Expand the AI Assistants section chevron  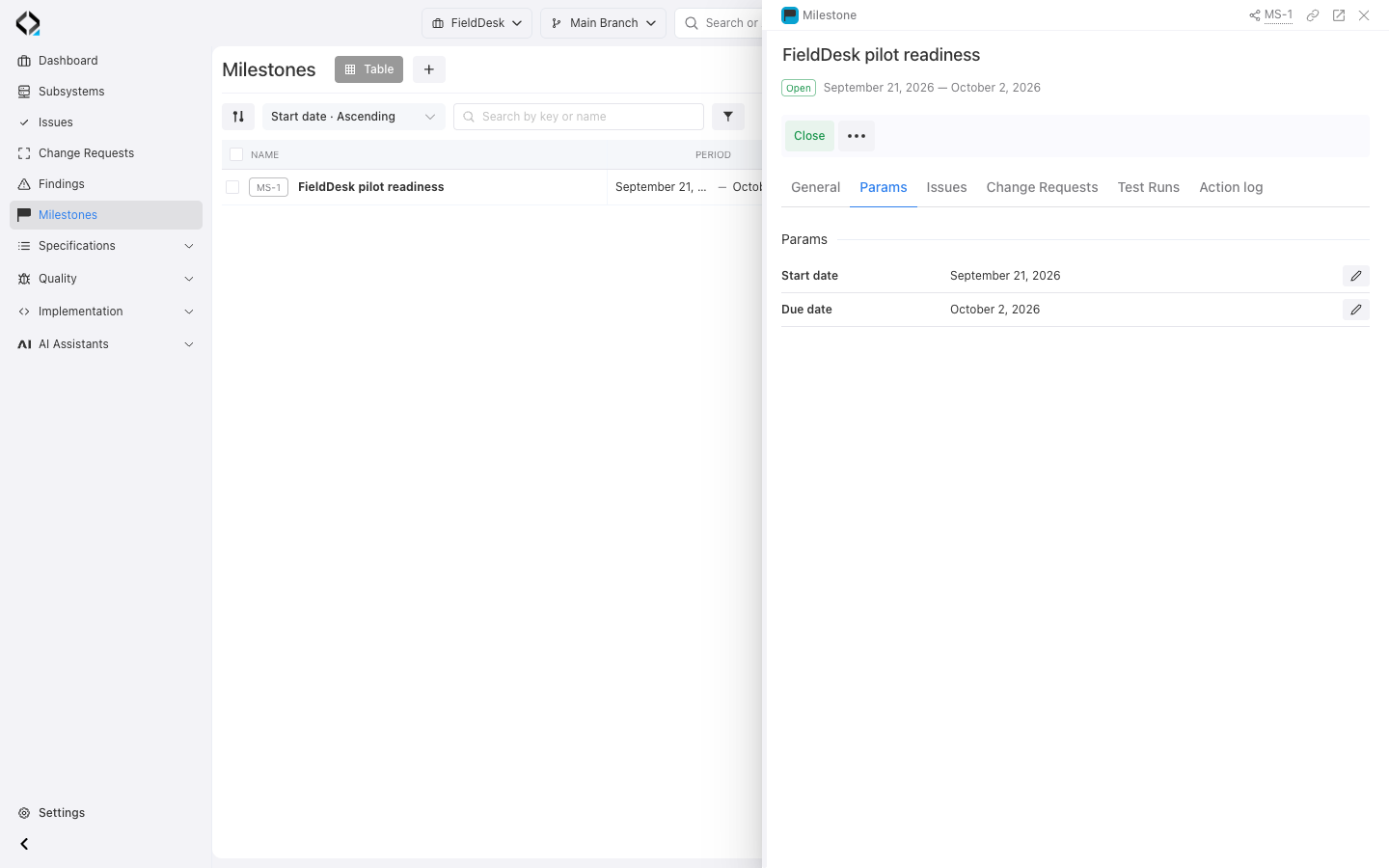189,344
